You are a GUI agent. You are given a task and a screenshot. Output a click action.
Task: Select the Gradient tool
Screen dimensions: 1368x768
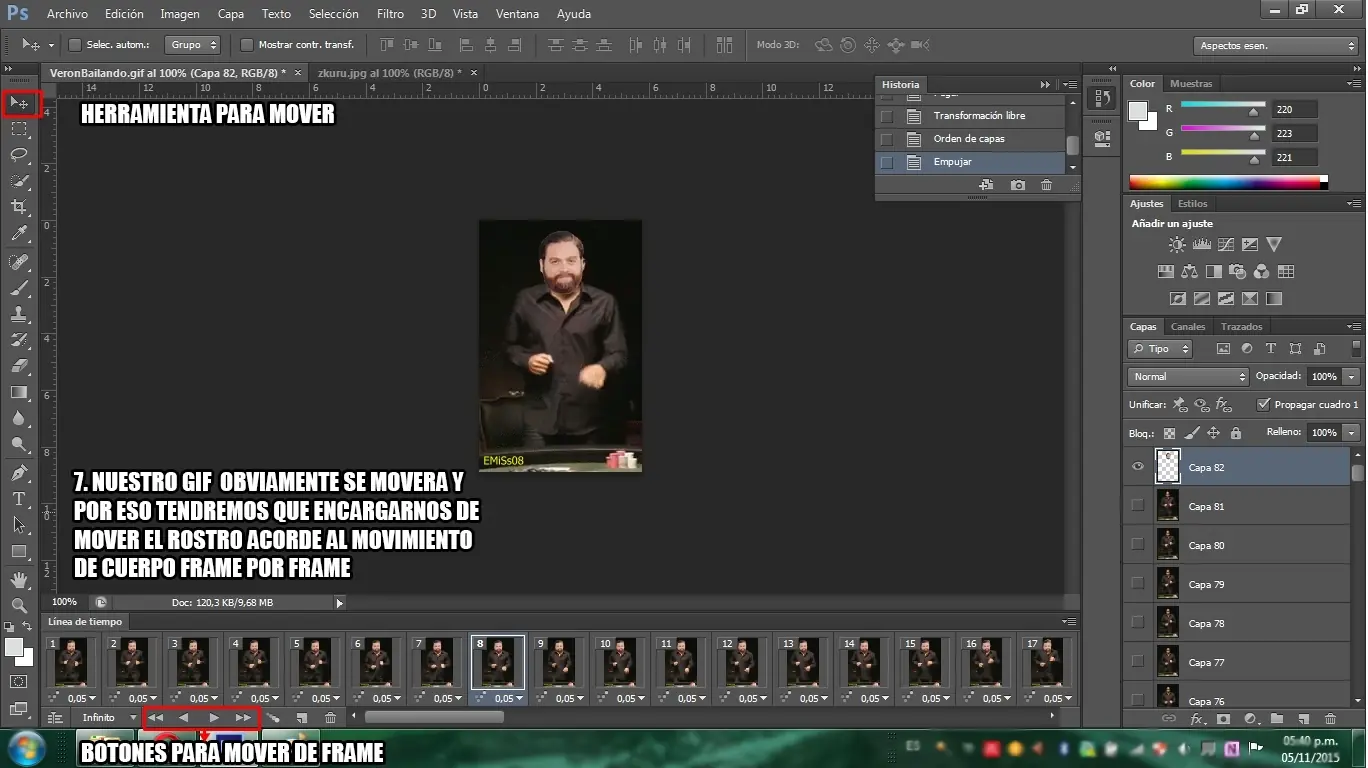click(x=19, y=392)
